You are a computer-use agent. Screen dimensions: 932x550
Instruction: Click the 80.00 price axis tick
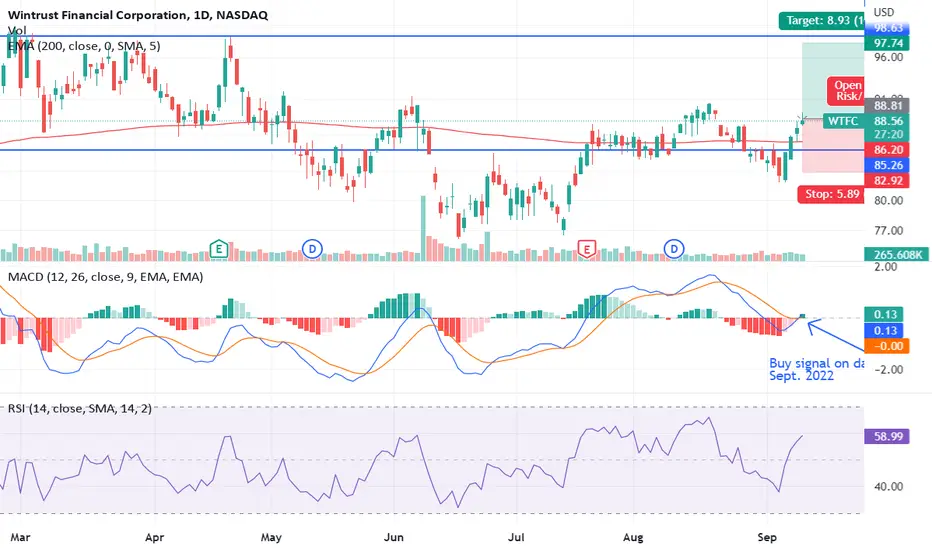tap(888, 200)
